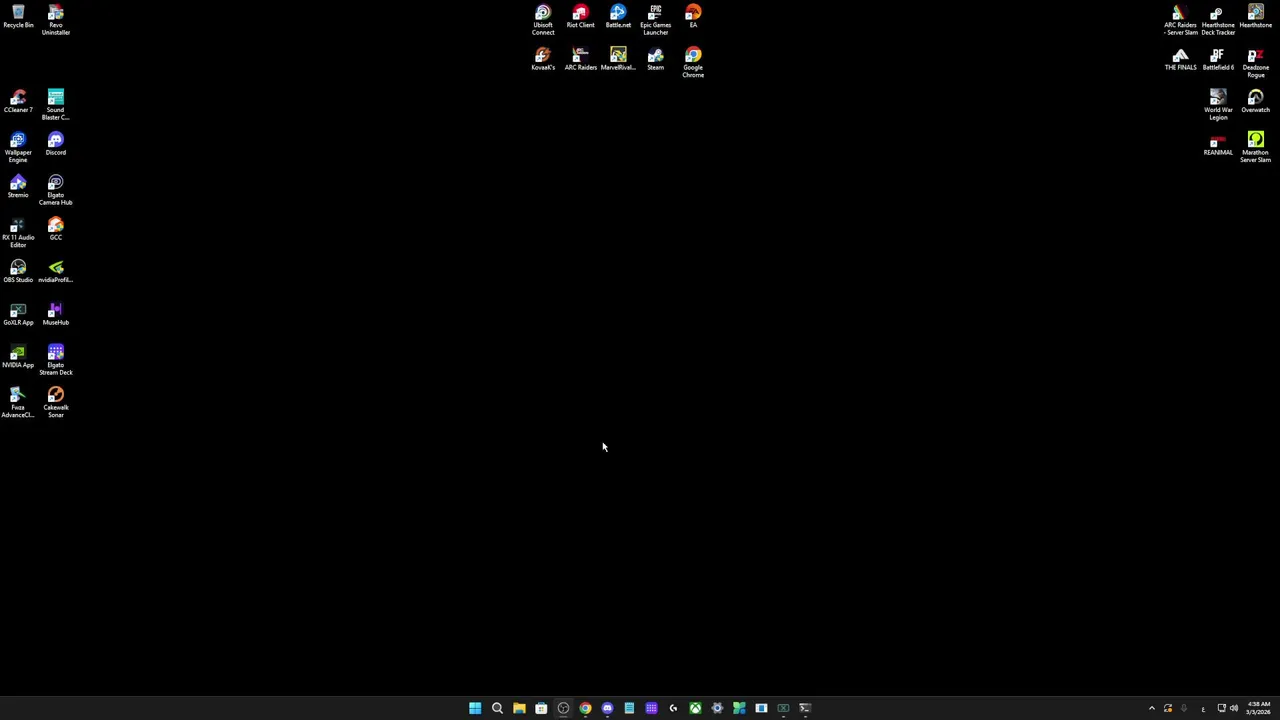The width and height of the screenshot is (1280, 720).
Task: Select the Steam desktop shortcut
Action: (x=656, y=59)
